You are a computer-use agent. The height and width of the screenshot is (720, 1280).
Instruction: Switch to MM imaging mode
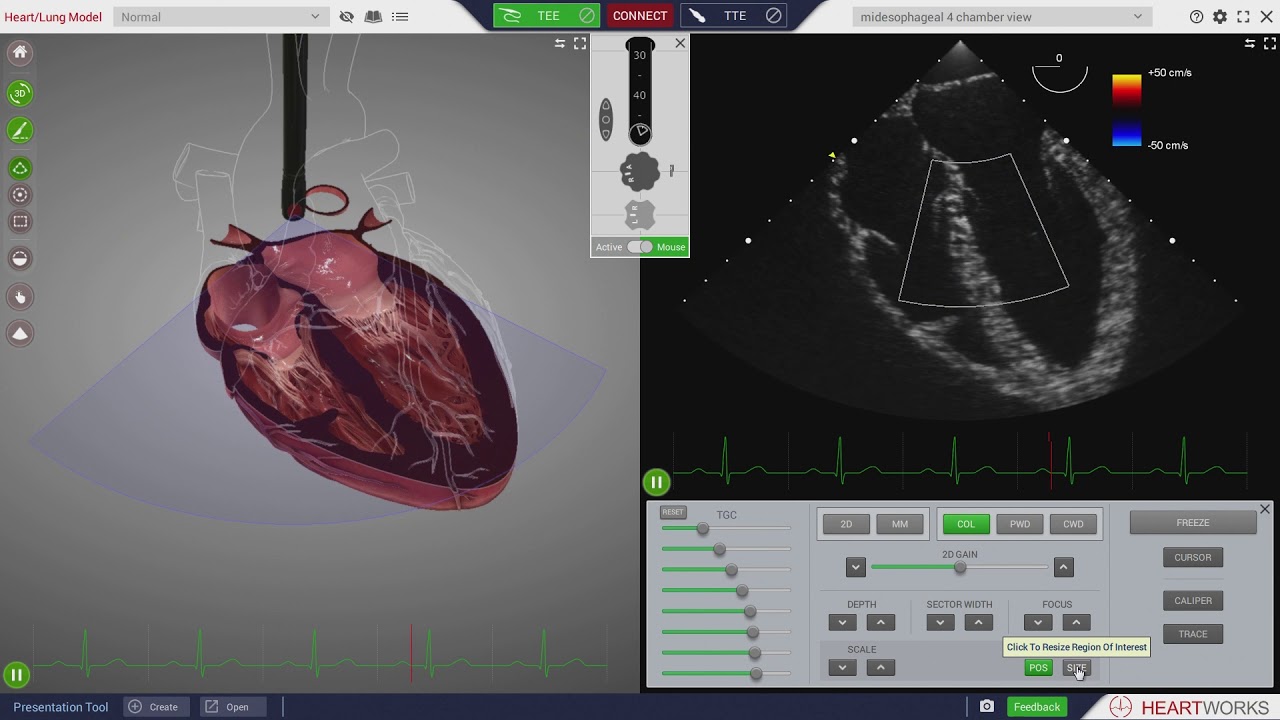pyautogui.click(x=900, y=524)
